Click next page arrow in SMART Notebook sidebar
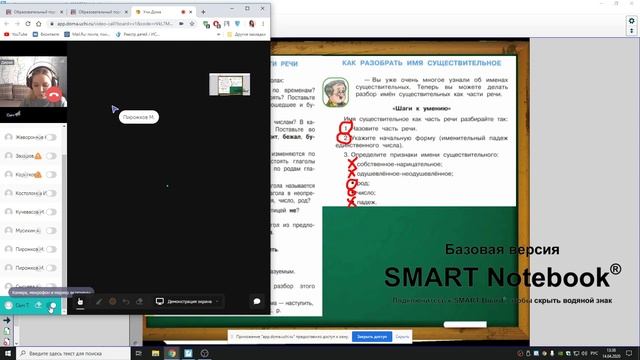This screenshot has width=640, height=360. pyautogui.click(x=7, y=320)
